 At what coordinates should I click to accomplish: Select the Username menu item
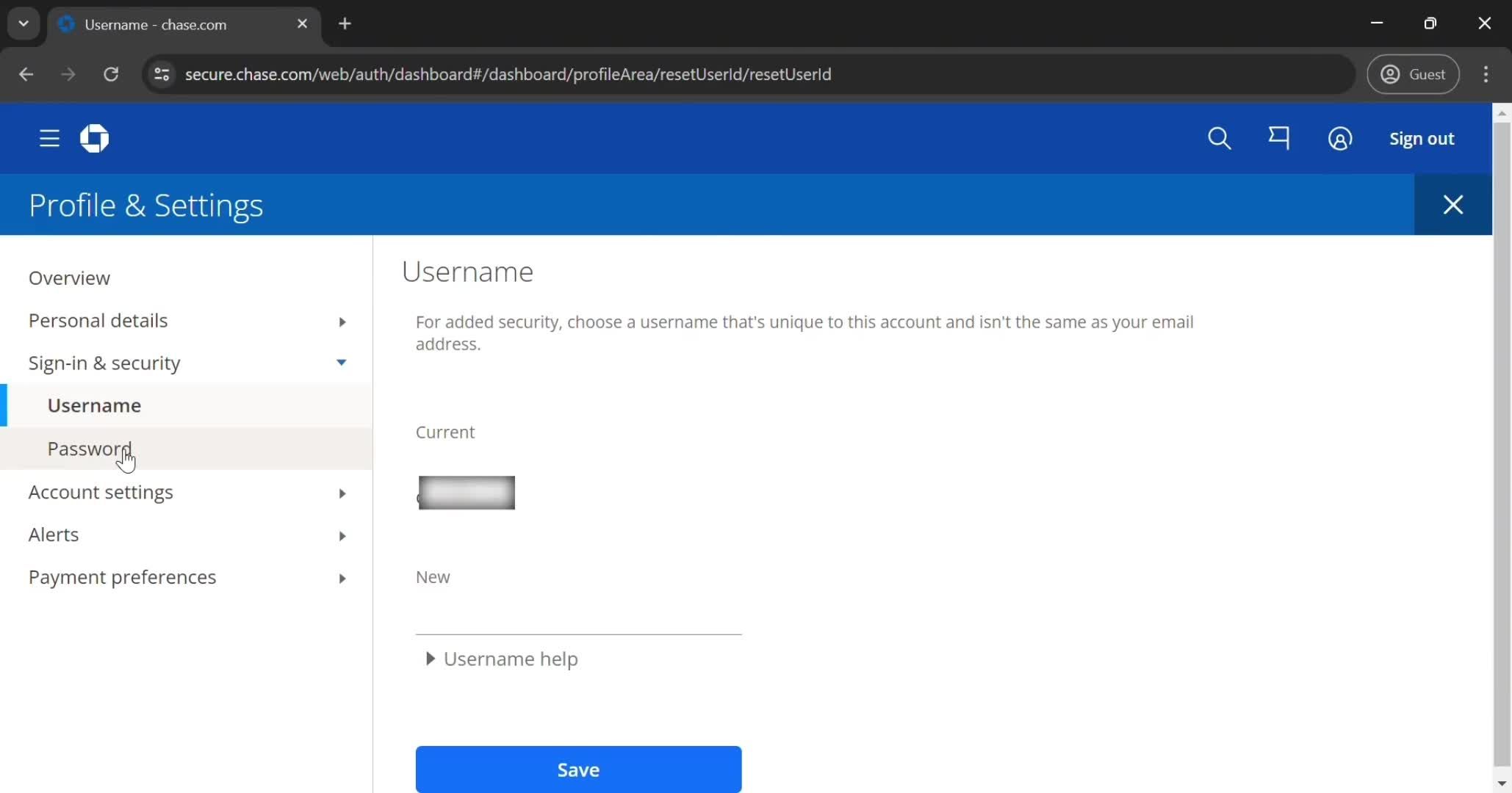[x=94, y=405]
